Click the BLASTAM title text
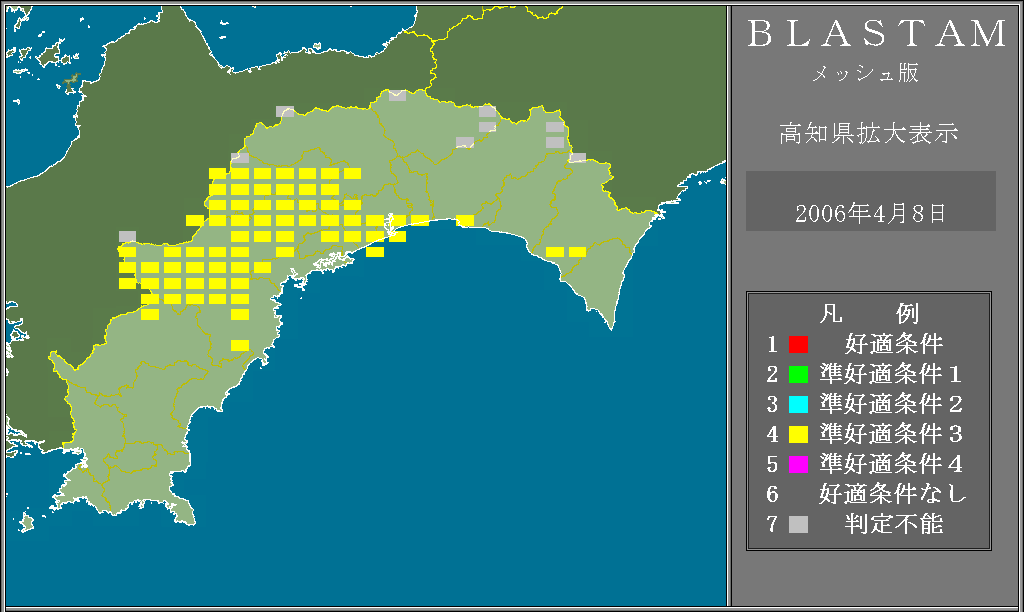The image size is (1024, 612). tap(877, 34)
